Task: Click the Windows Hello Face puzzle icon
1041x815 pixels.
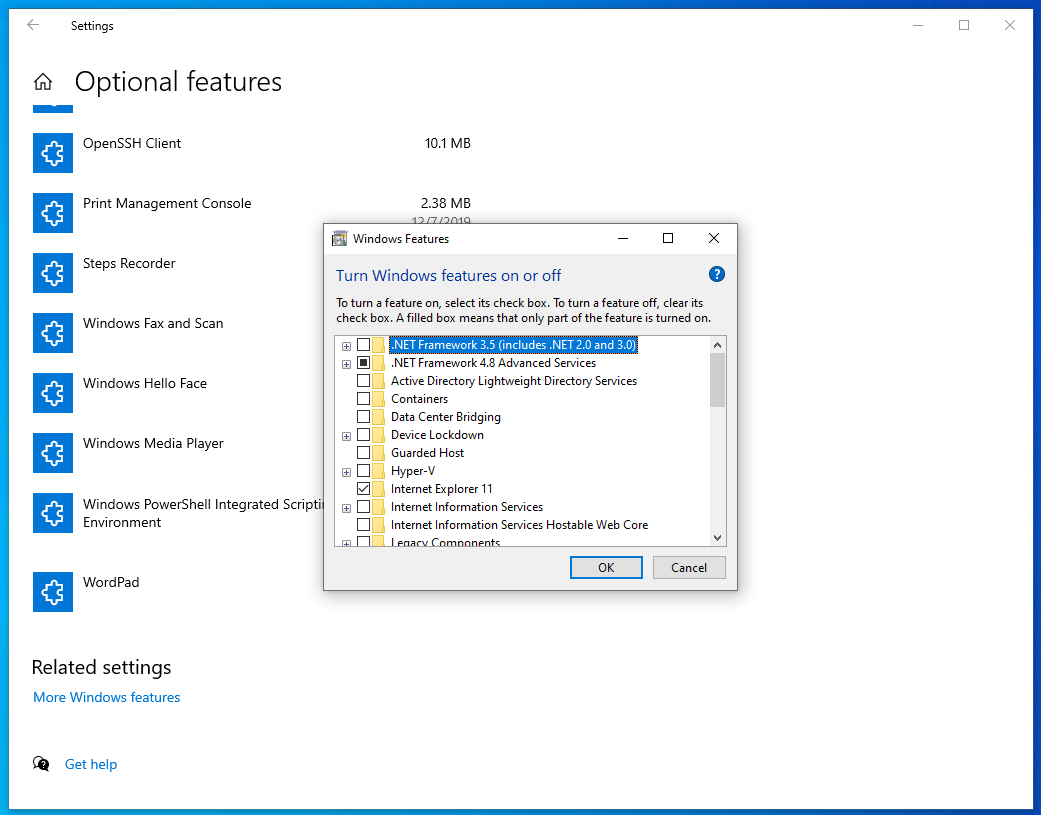Action: [x=53, y=393]
